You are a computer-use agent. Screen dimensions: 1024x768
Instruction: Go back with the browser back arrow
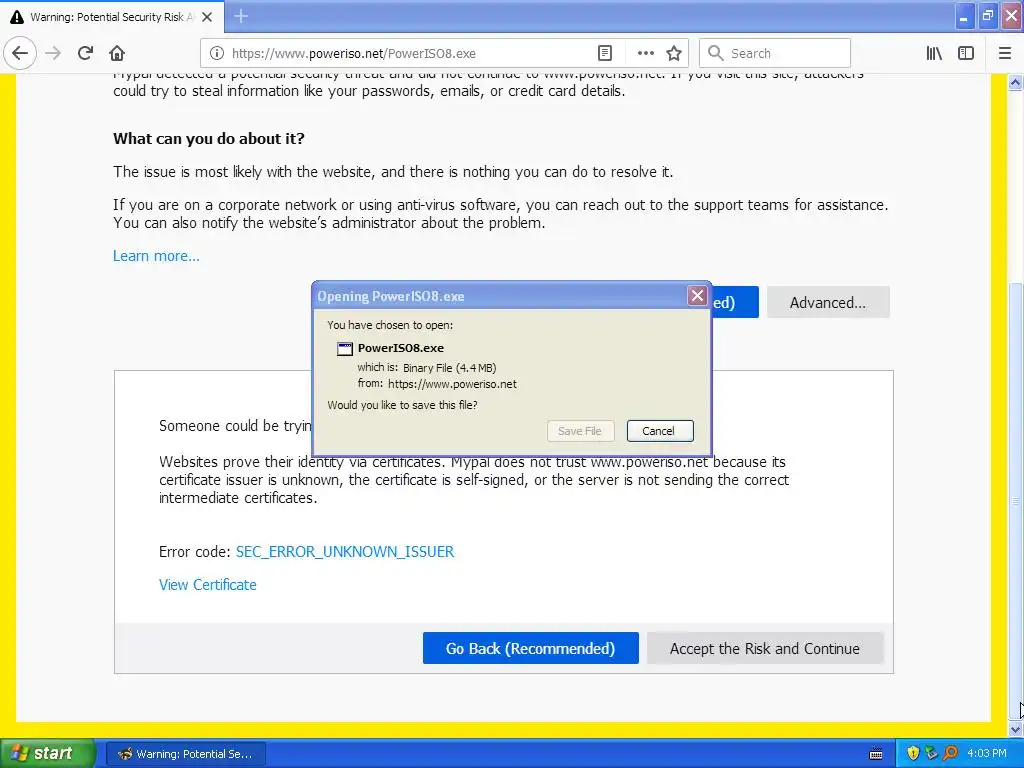click(20, 53)
